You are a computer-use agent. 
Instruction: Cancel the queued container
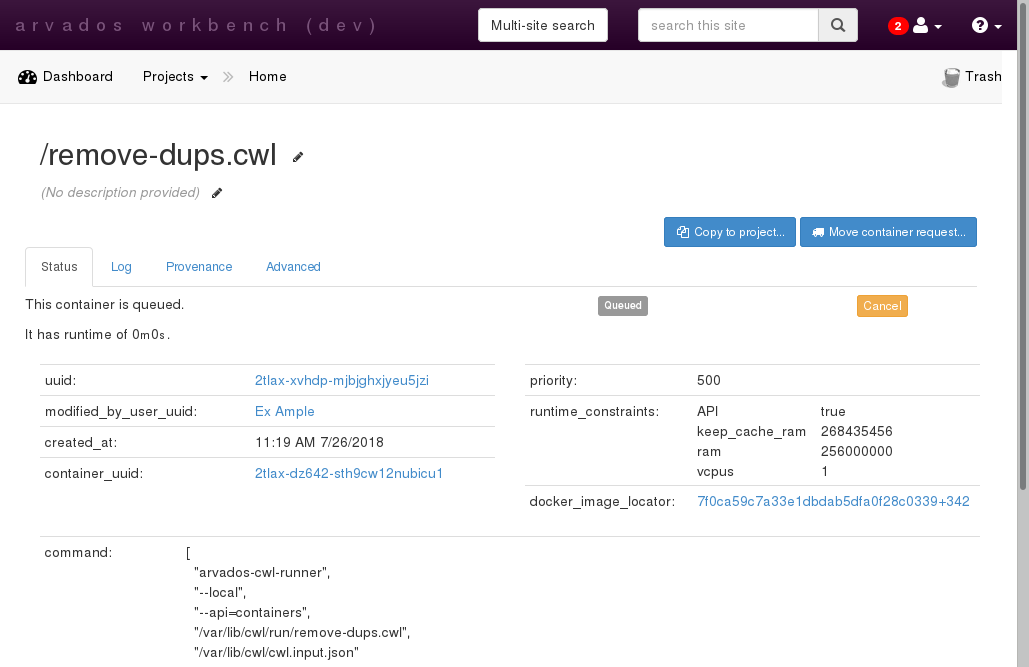click(x=882, y=306)
